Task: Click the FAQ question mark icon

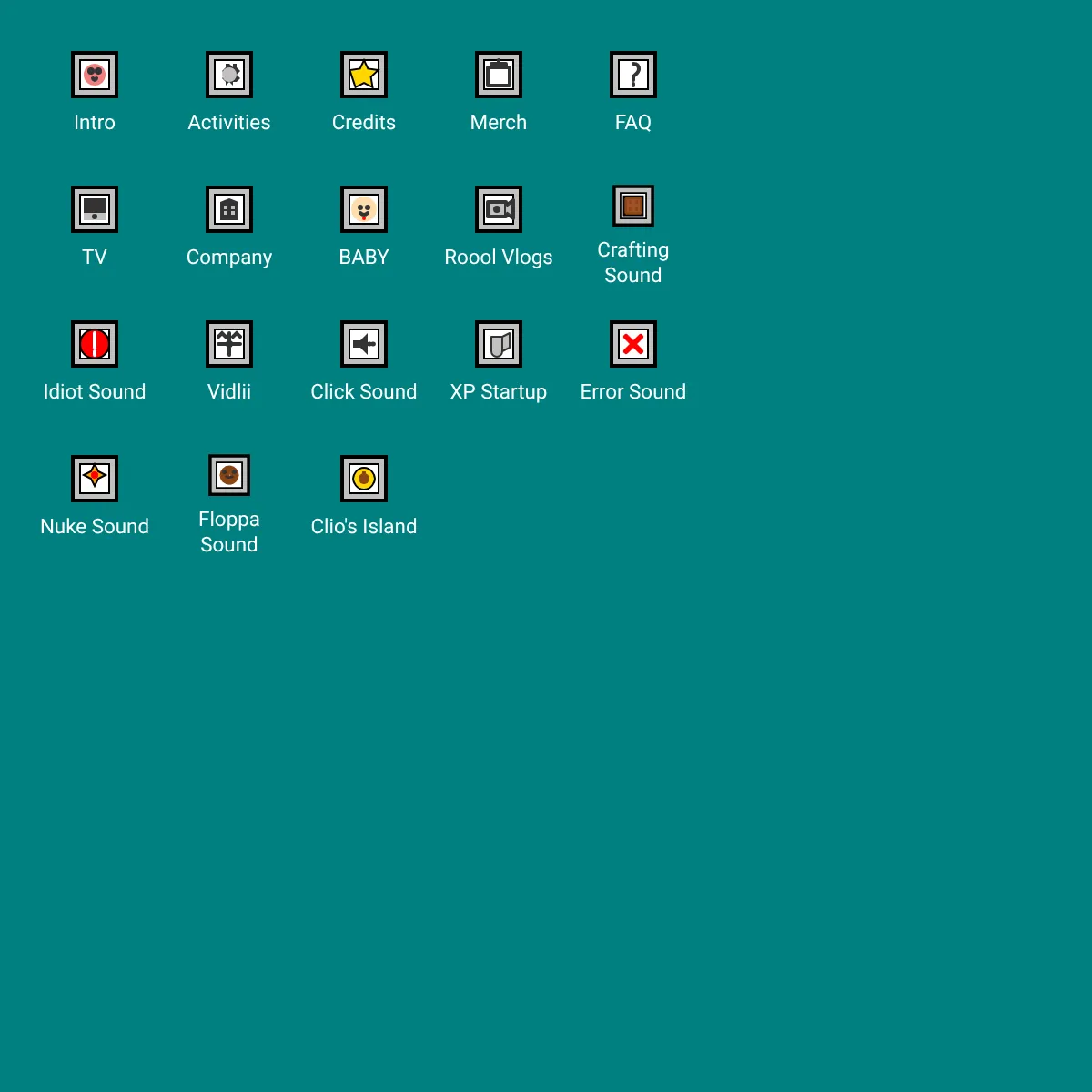Action: (x=633, y=74)
